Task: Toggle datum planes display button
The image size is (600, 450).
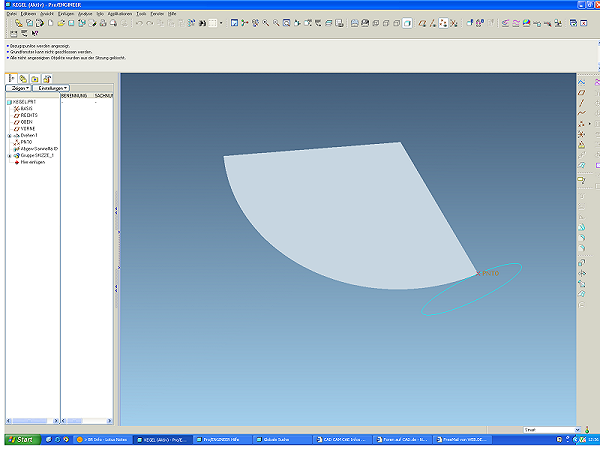Action: tap(422, 23)
